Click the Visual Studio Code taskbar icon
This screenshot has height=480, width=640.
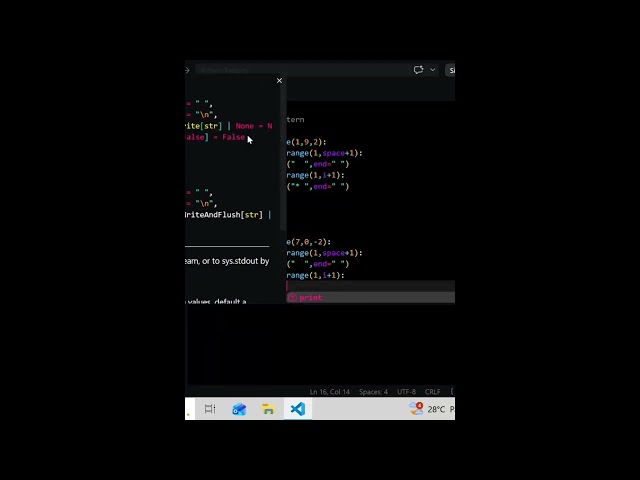(298, 409)
